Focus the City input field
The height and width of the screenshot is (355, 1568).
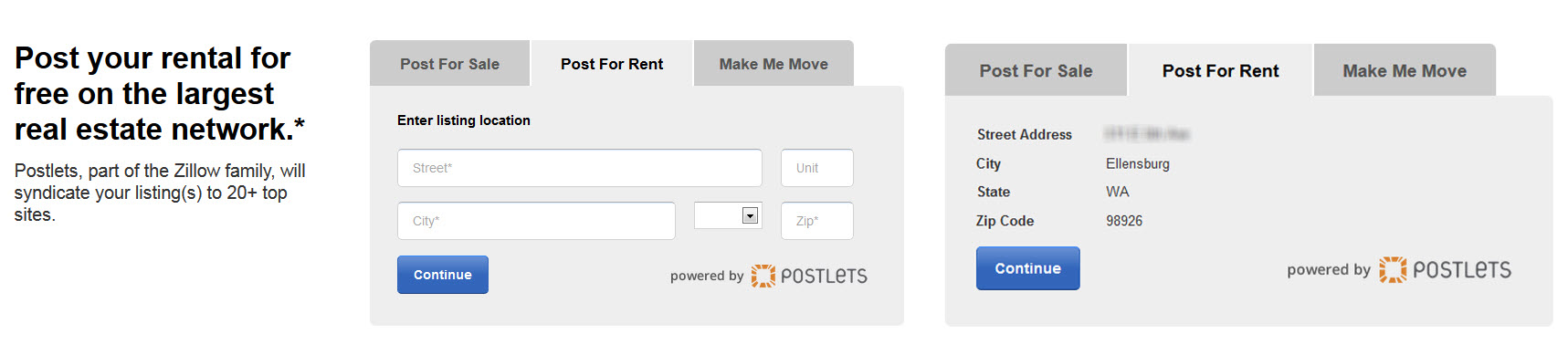tap(536, 221)
